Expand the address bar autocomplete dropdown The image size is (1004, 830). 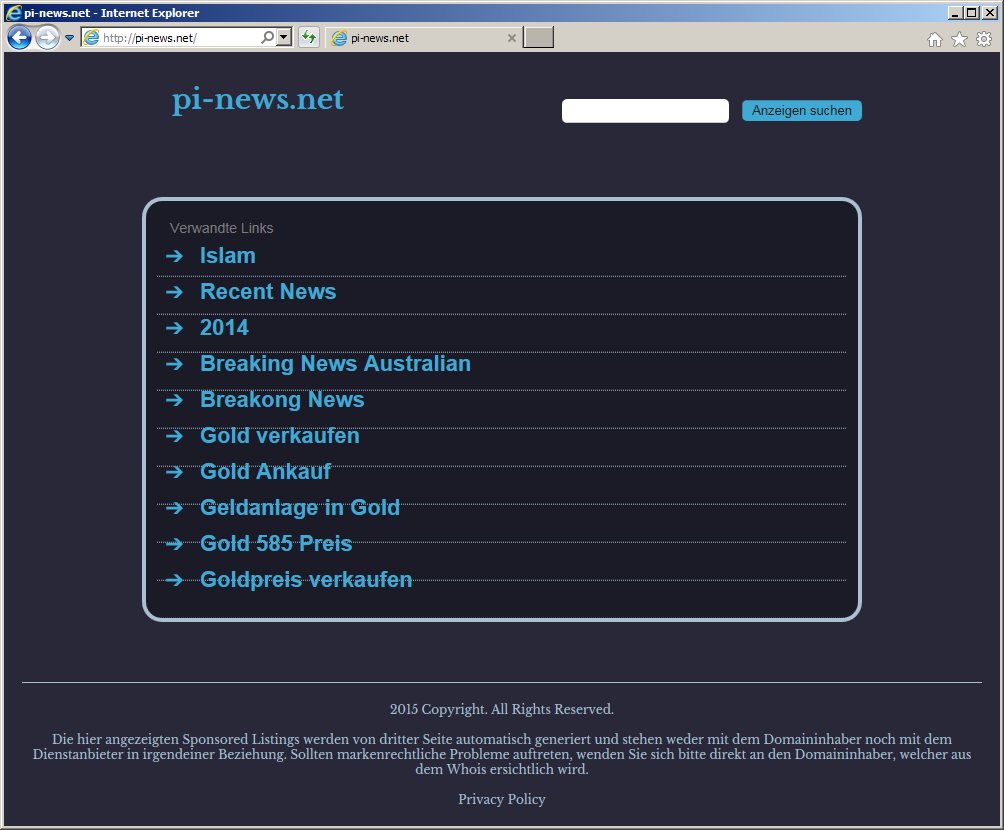[284, 38]
